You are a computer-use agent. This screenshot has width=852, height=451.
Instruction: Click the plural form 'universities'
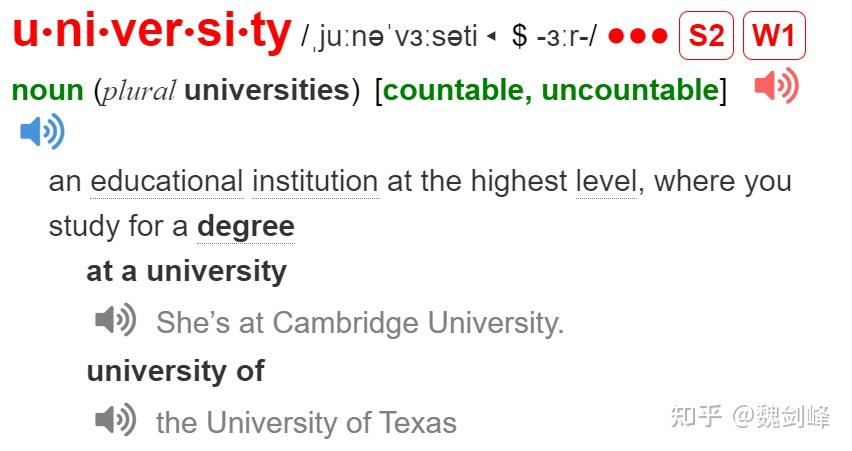point(267,90)
